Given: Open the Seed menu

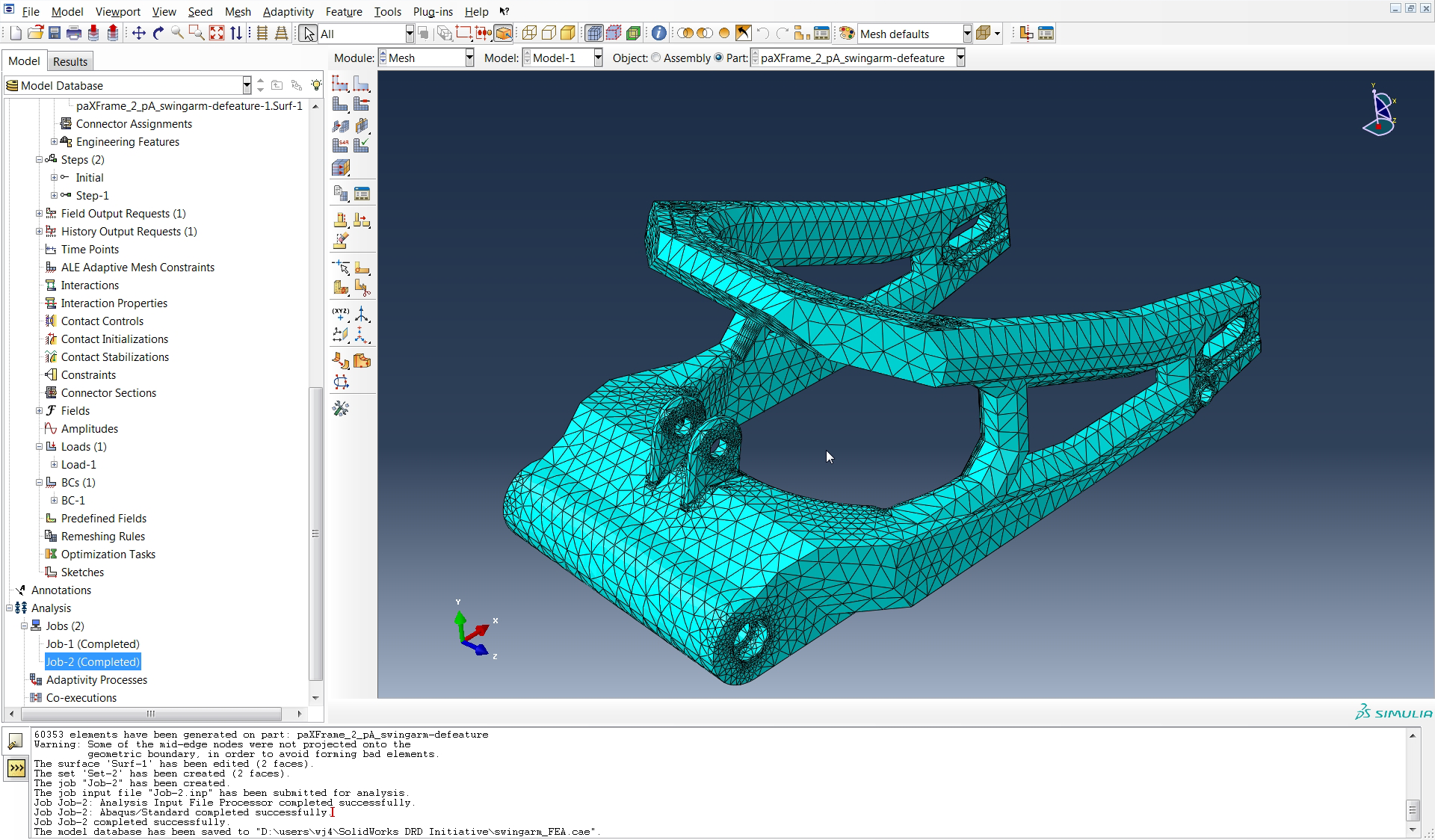Looking at the screenshot, I should tap(200, 11).
